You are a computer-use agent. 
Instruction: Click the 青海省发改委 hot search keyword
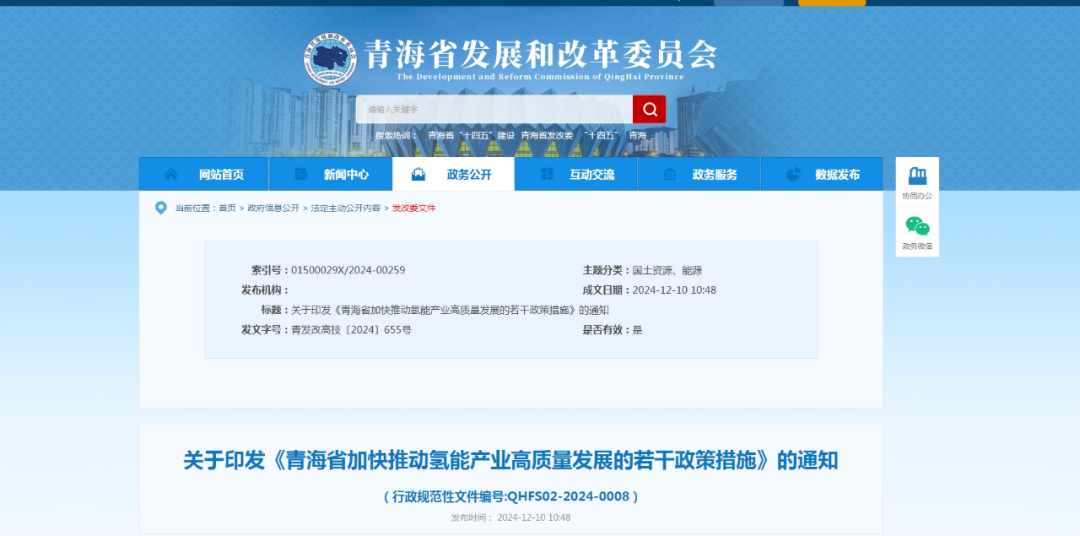547,135
